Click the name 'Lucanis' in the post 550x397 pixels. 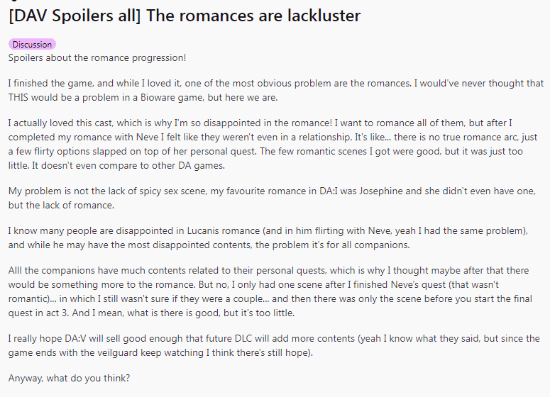tap(203, 231)
